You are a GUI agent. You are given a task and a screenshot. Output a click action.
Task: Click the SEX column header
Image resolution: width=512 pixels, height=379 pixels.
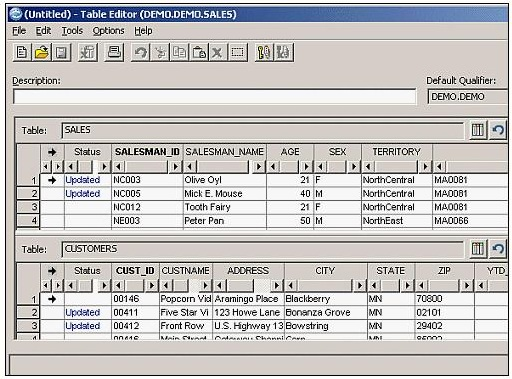click(337, 152)
